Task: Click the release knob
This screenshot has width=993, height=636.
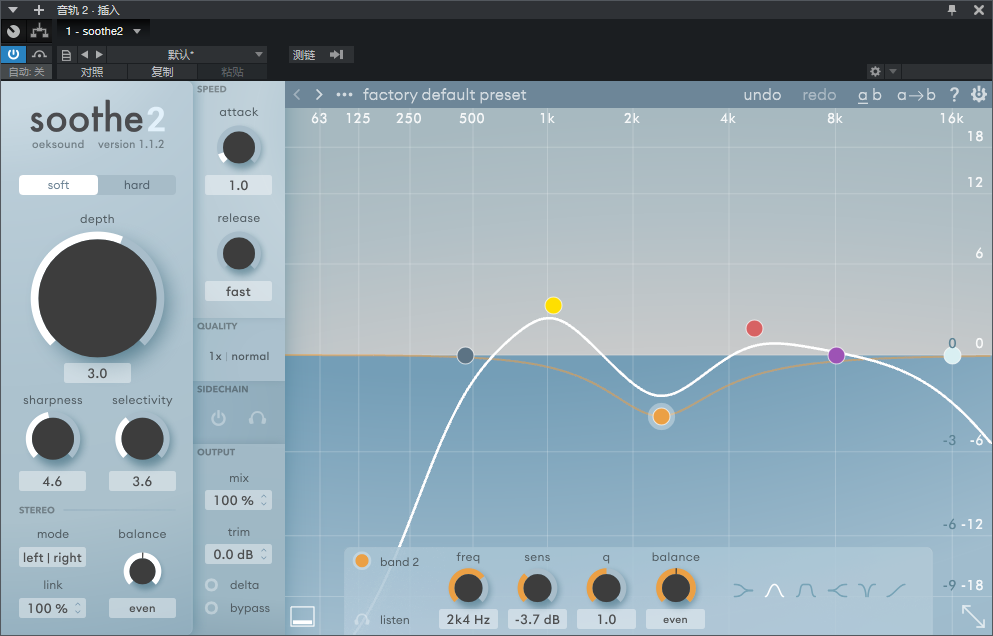Action: 239,254
